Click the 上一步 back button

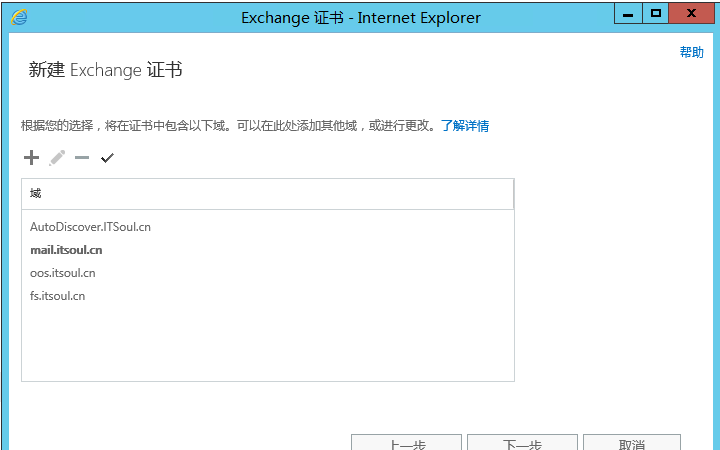click(x=406, y=442)
